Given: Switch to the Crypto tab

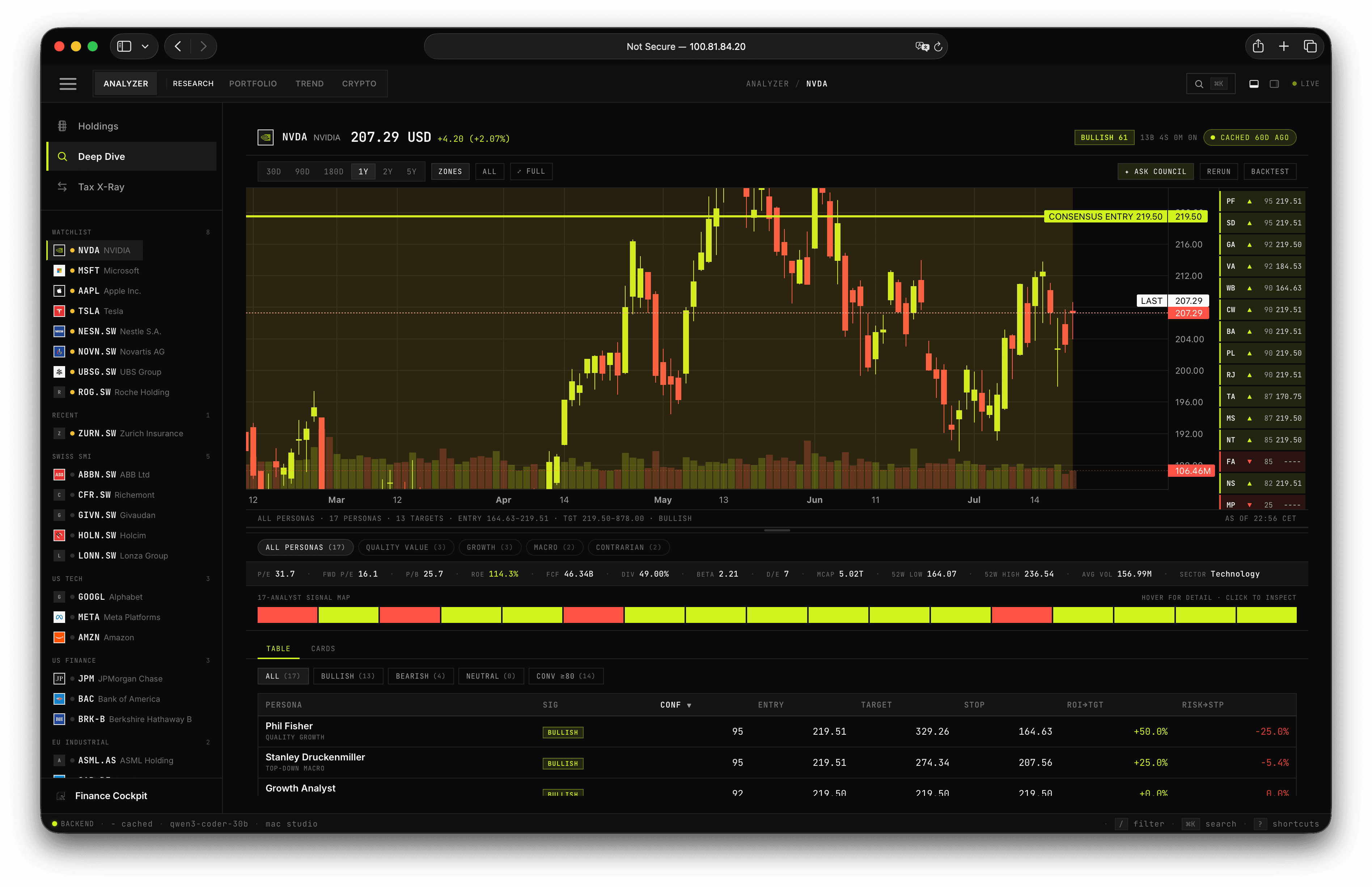Looking at the screenshot, I should coord(359,84).
